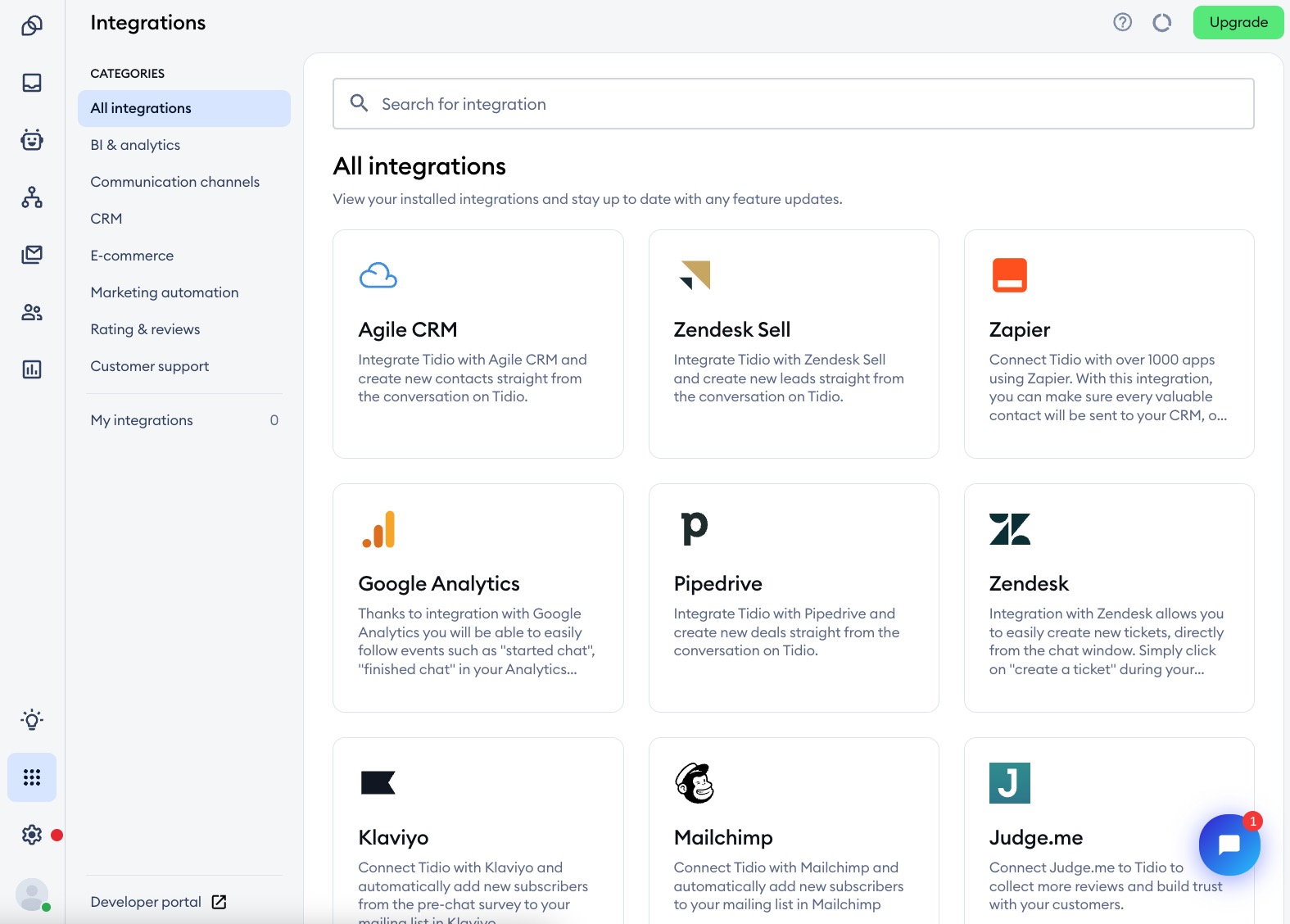Screen dimensions: 1290x924
Task: Open the email stack icon in sidebar
Action: click(32, 255)
